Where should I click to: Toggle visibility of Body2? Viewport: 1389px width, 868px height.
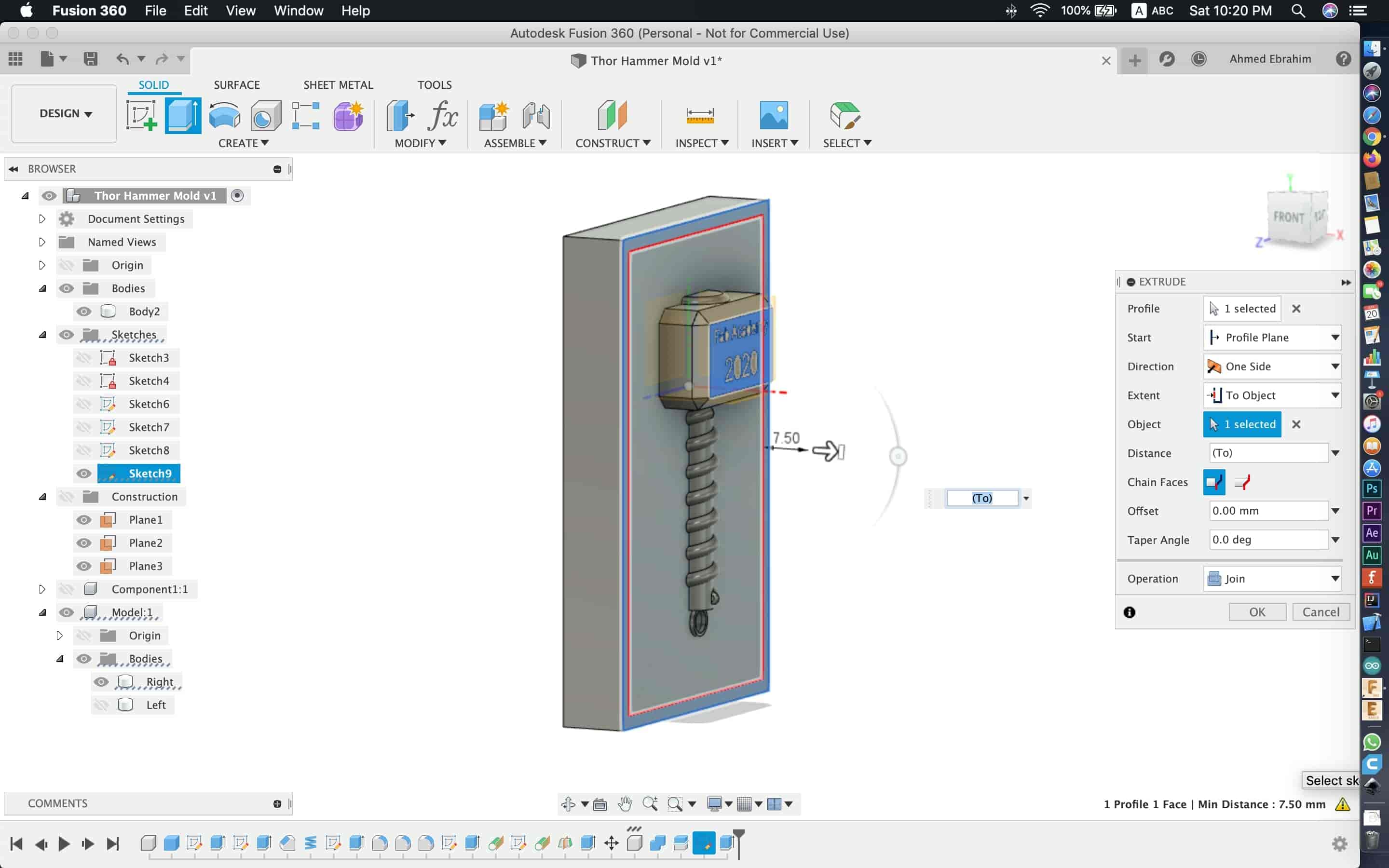pyautogui.click(x=84, y=311)
